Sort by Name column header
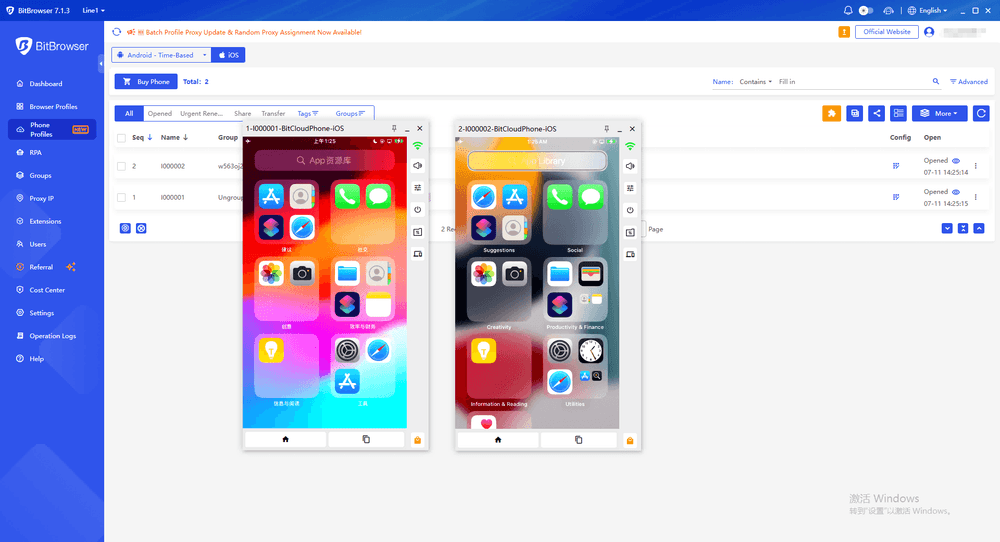 (174, 138)
